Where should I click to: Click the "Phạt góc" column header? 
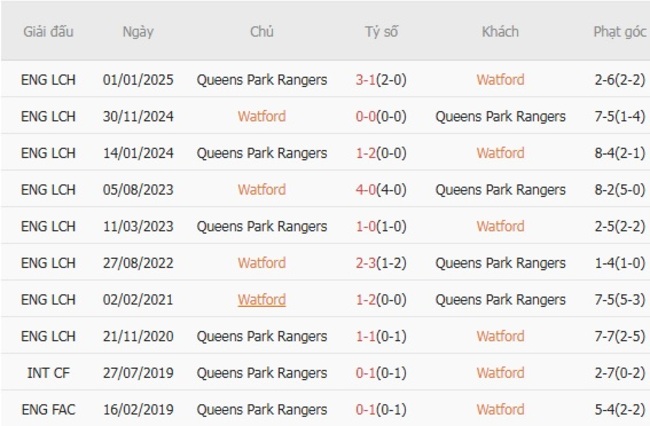(618, 31)
